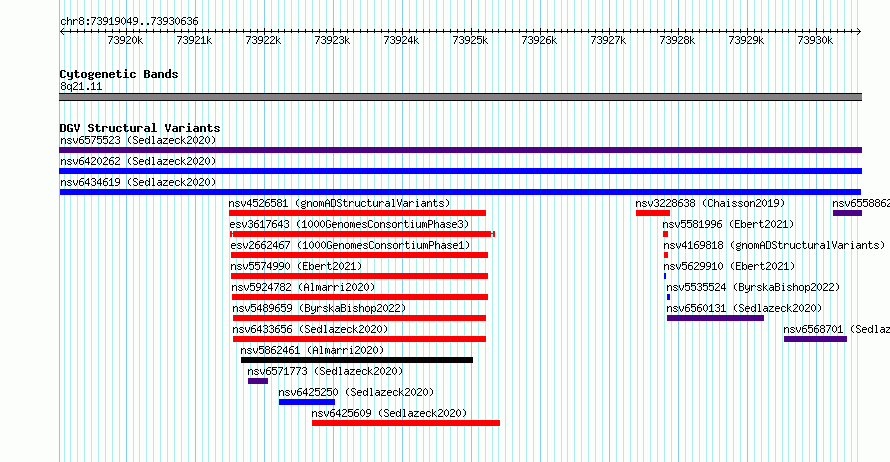Click the 73927k ruler tick label
Image resolution: width=890 pixels, height=462 pixels.
point(608,40)
